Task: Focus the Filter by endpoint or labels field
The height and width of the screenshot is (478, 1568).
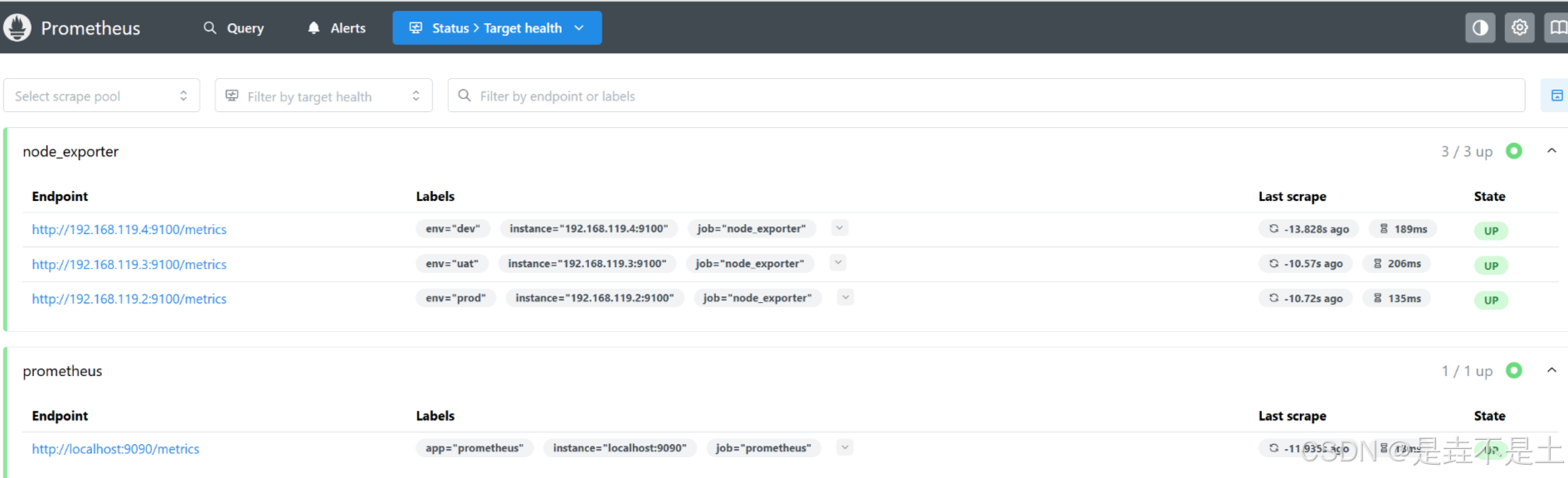Action: (986, 95)
